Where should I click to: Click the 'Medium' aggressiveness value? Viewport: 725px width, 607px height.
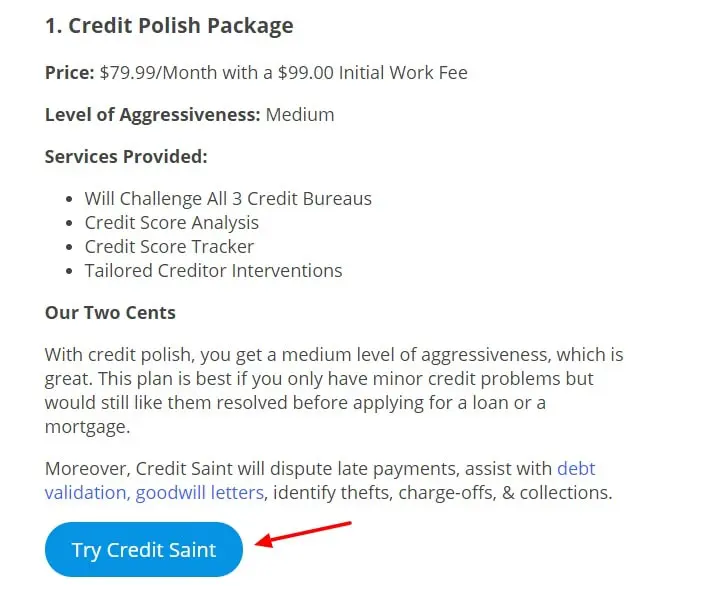click(x=300, y=114)
